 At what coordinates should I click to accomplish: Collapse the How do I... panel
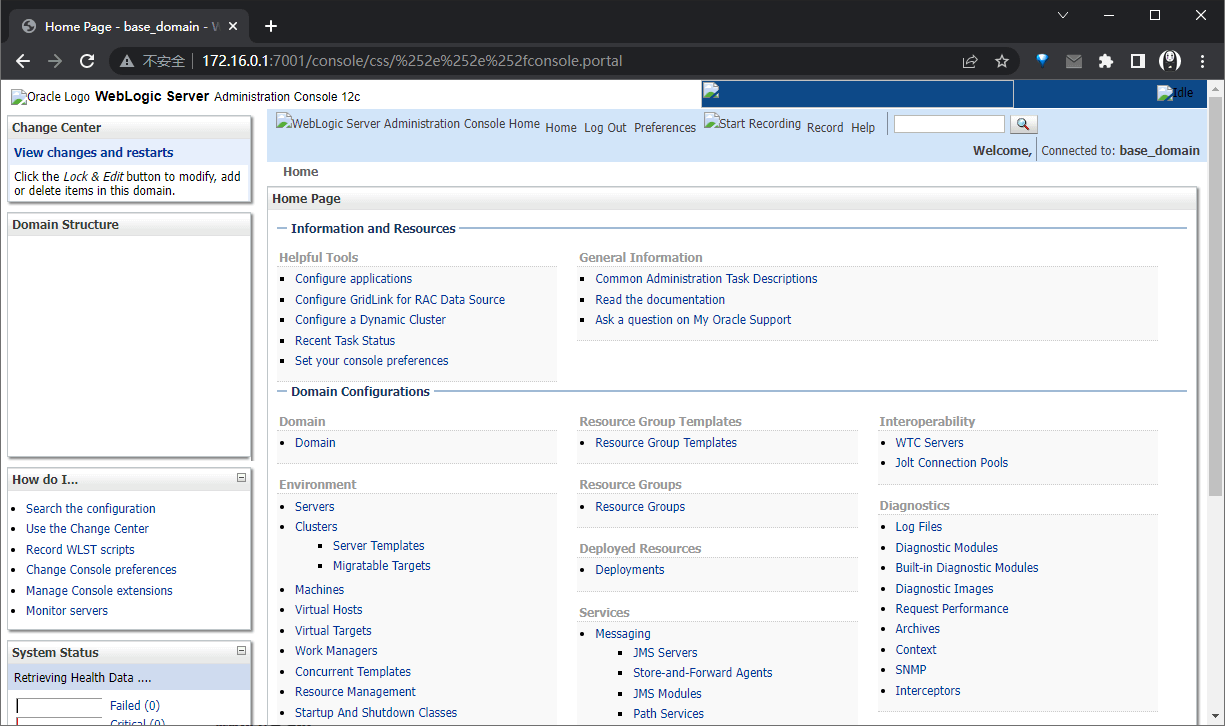241,478
